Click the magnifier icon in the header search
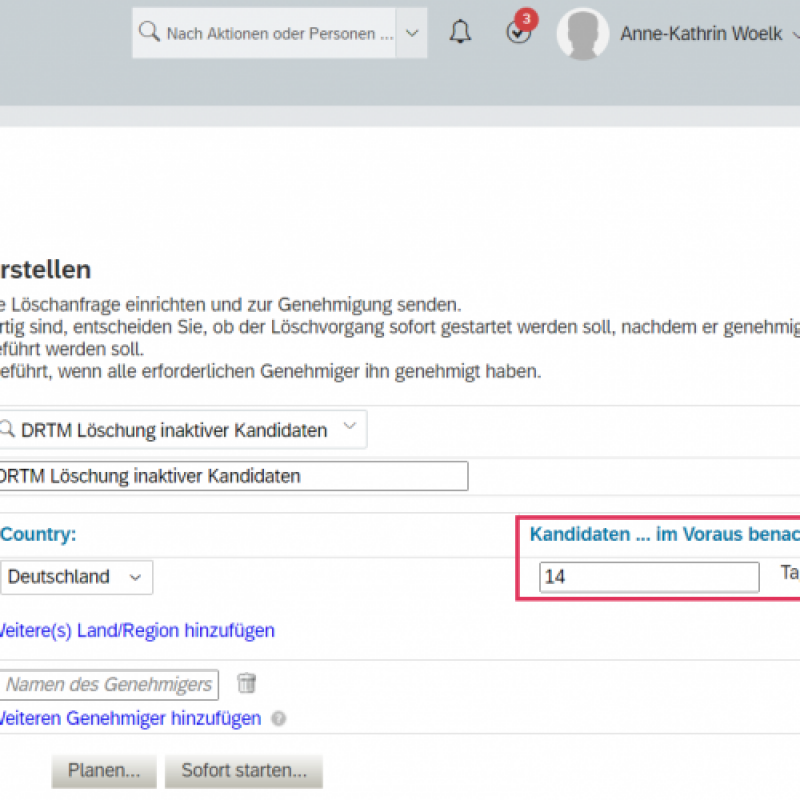 (x=149, y=33)
